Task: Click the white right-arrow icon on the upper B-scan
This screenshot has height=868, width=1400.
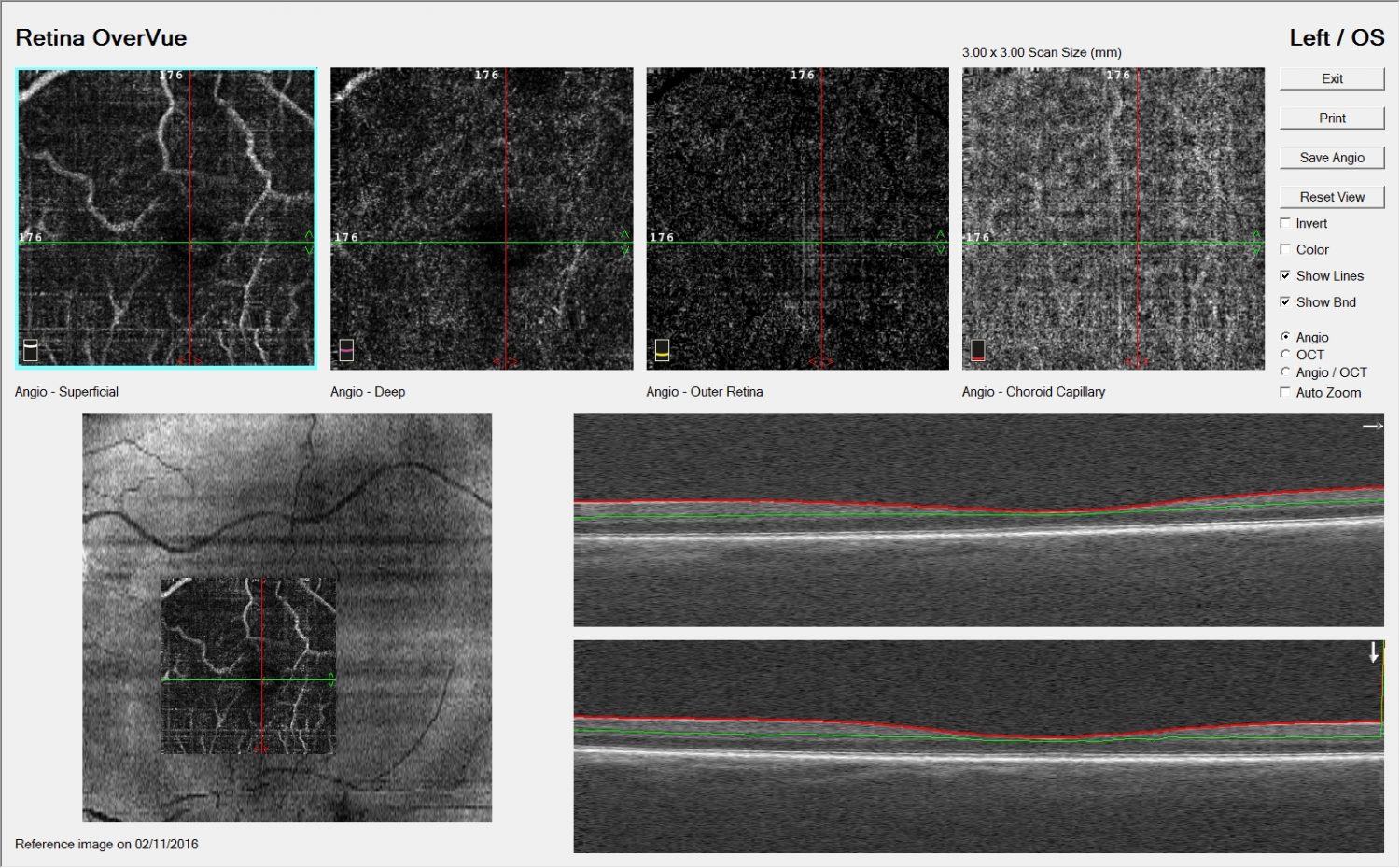Action: tap(1371, 426)
